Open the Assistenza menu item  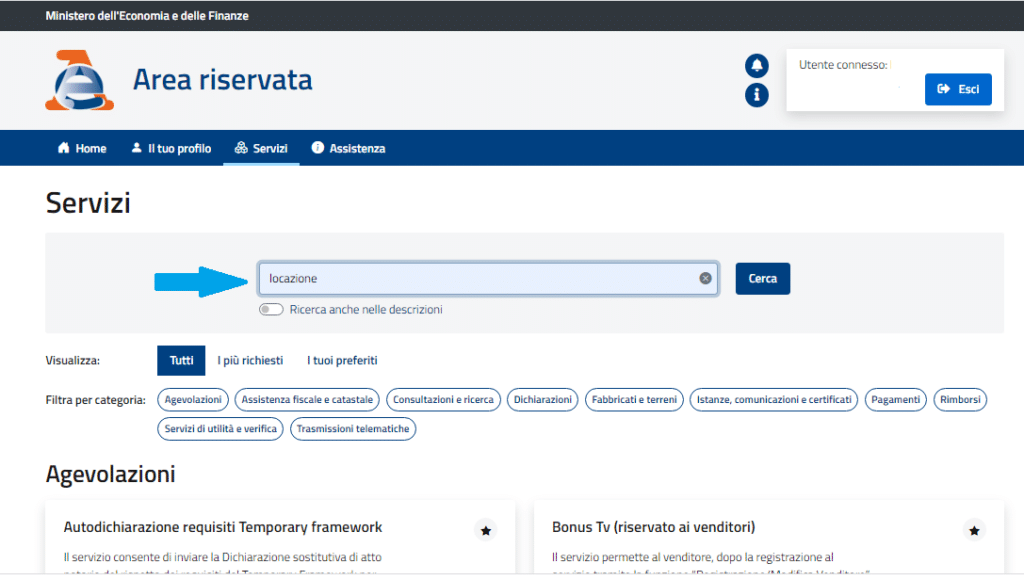349,148
